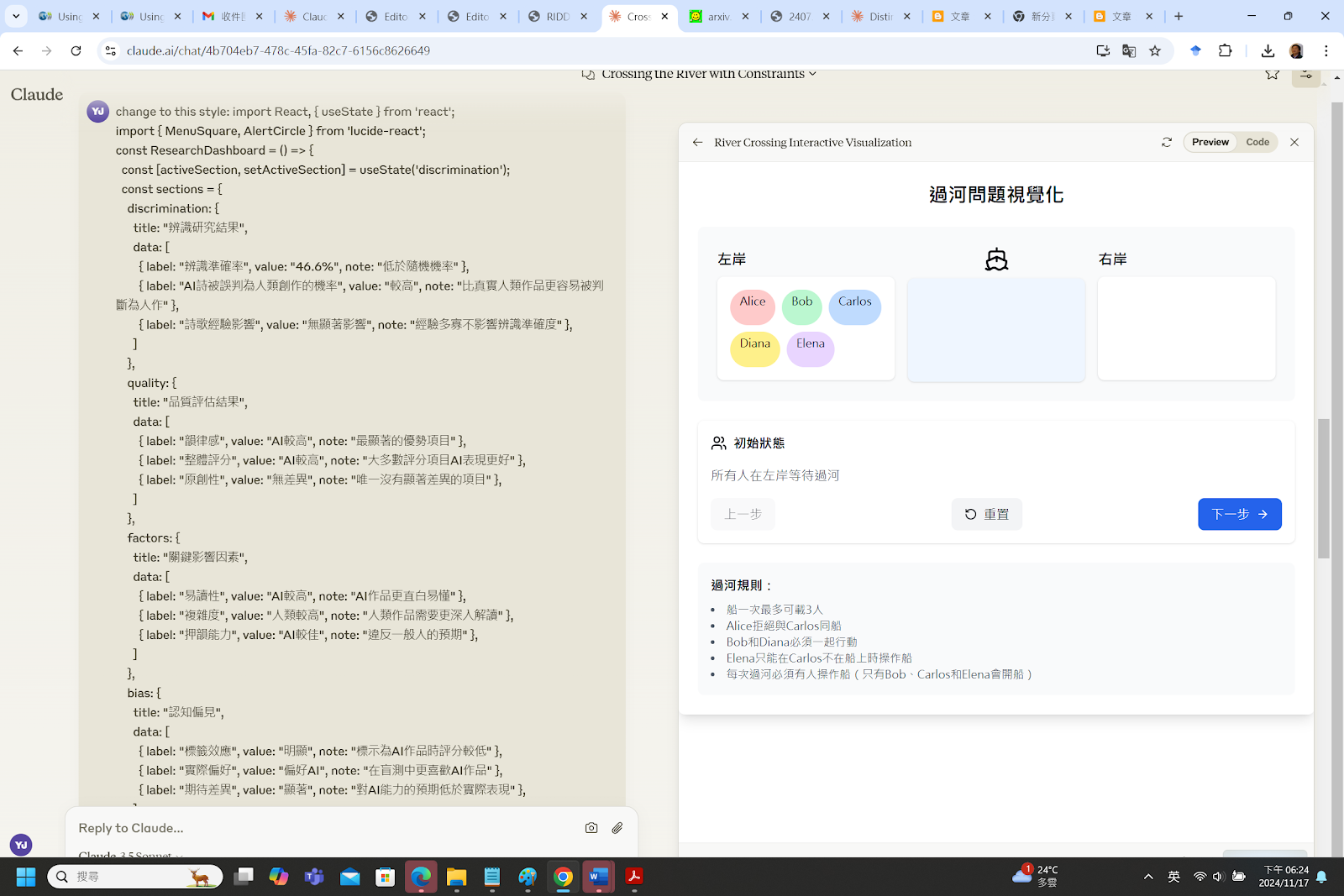This screenshot has height=896, width=1344.
Task: Click the Windows taskbar search box
Action: coord(134,877)
